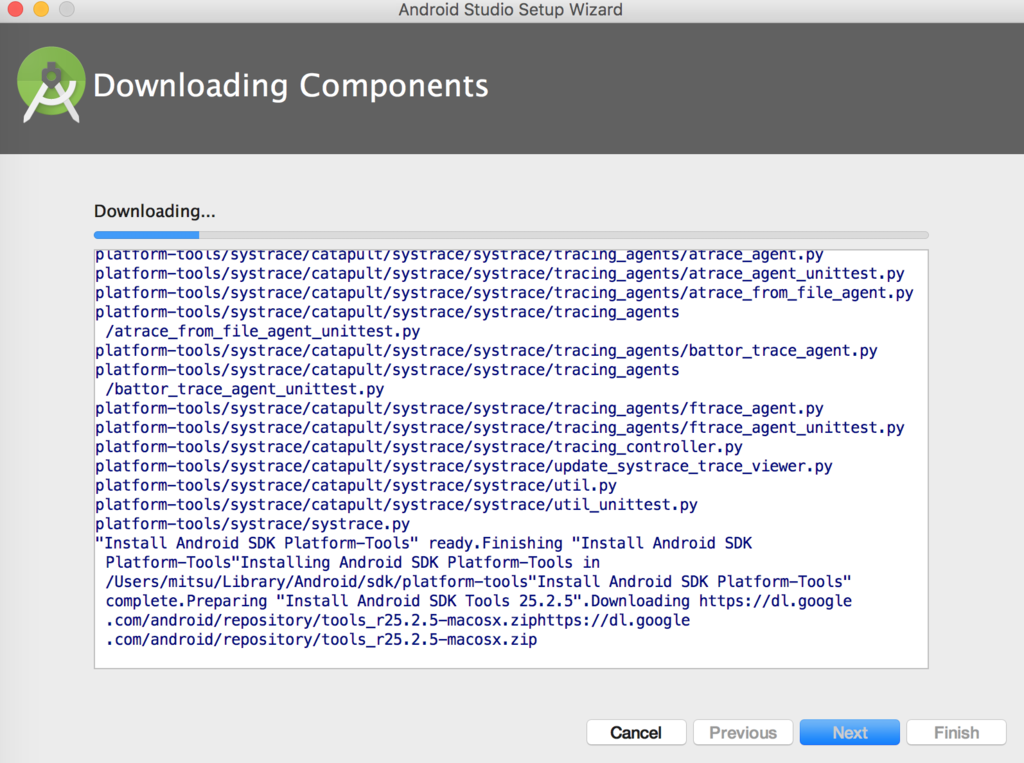Image resolution: width=1024 pixels, height=763 pixels.
Task: Click the line starting 'Platform-Tools"Installing Android SDK'
Action: pos(353,562)
